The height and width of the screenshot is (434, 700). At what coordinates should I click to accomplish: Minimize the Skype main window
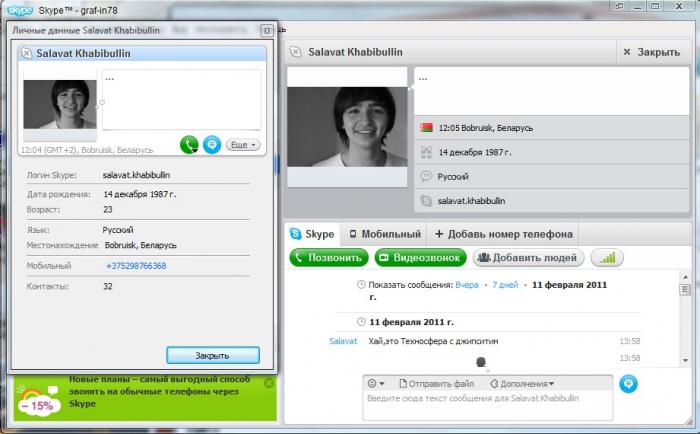coord(638,6)
